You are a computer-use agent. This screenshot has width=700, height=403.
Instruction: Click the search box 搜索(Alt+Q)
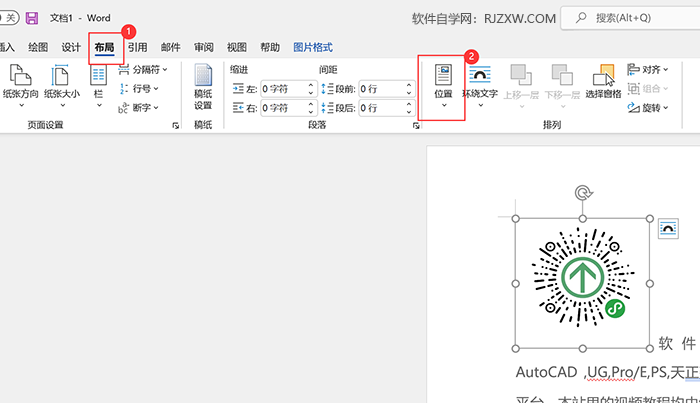pyautogui.click(x=630, y=18)
